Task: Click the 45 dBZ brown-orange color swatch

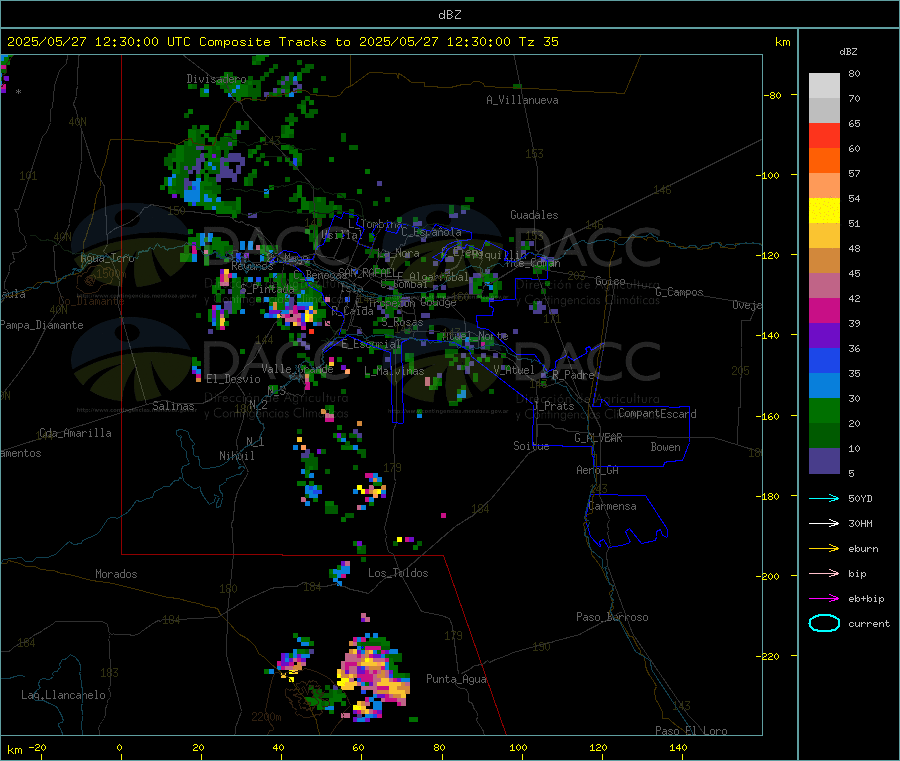Action: tap(824, 261)
